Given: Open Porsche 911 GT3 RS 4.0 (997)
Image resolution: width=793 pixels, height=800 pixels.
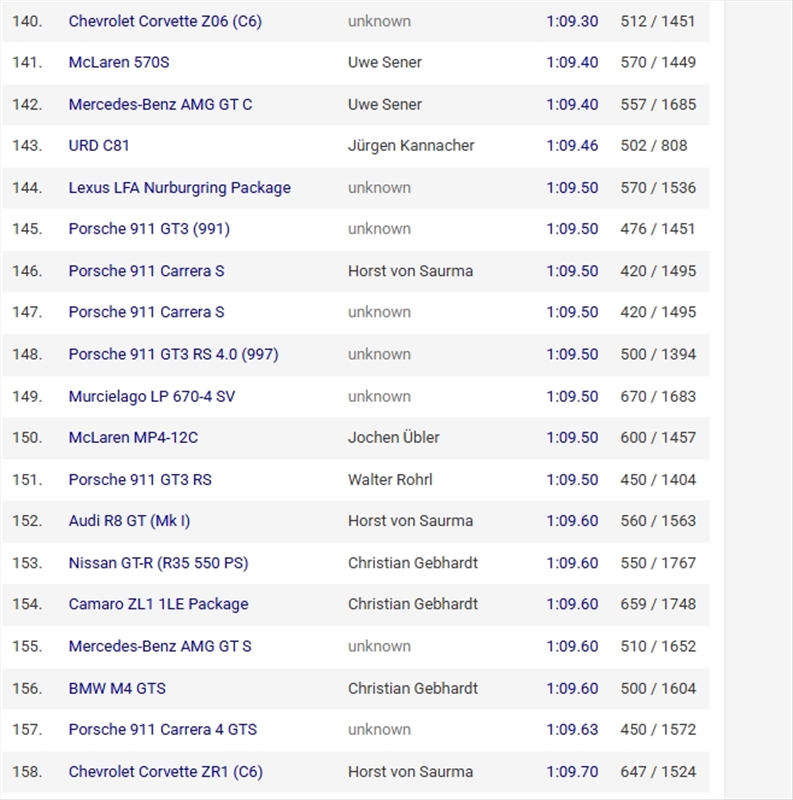Looking at the screenshot, I should click(x=173, y=354).
